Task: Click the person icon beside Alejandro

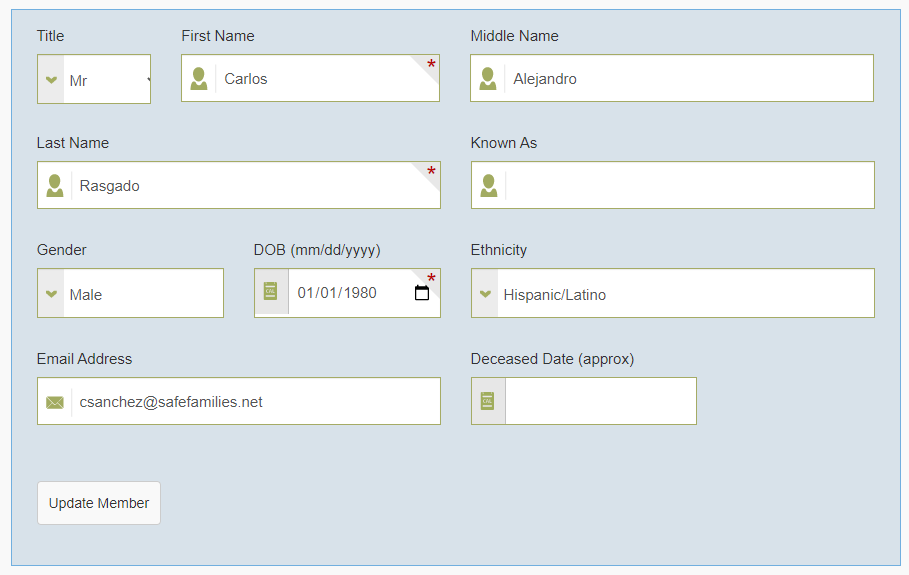Action: 488,78
